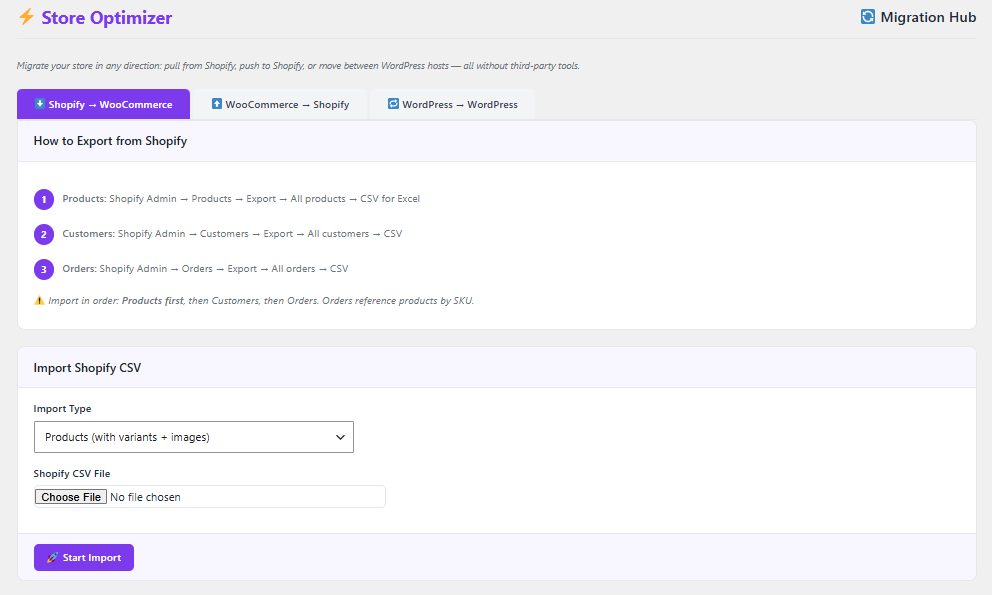Click the 'Shopify CSV File' label

coord(71,473)
